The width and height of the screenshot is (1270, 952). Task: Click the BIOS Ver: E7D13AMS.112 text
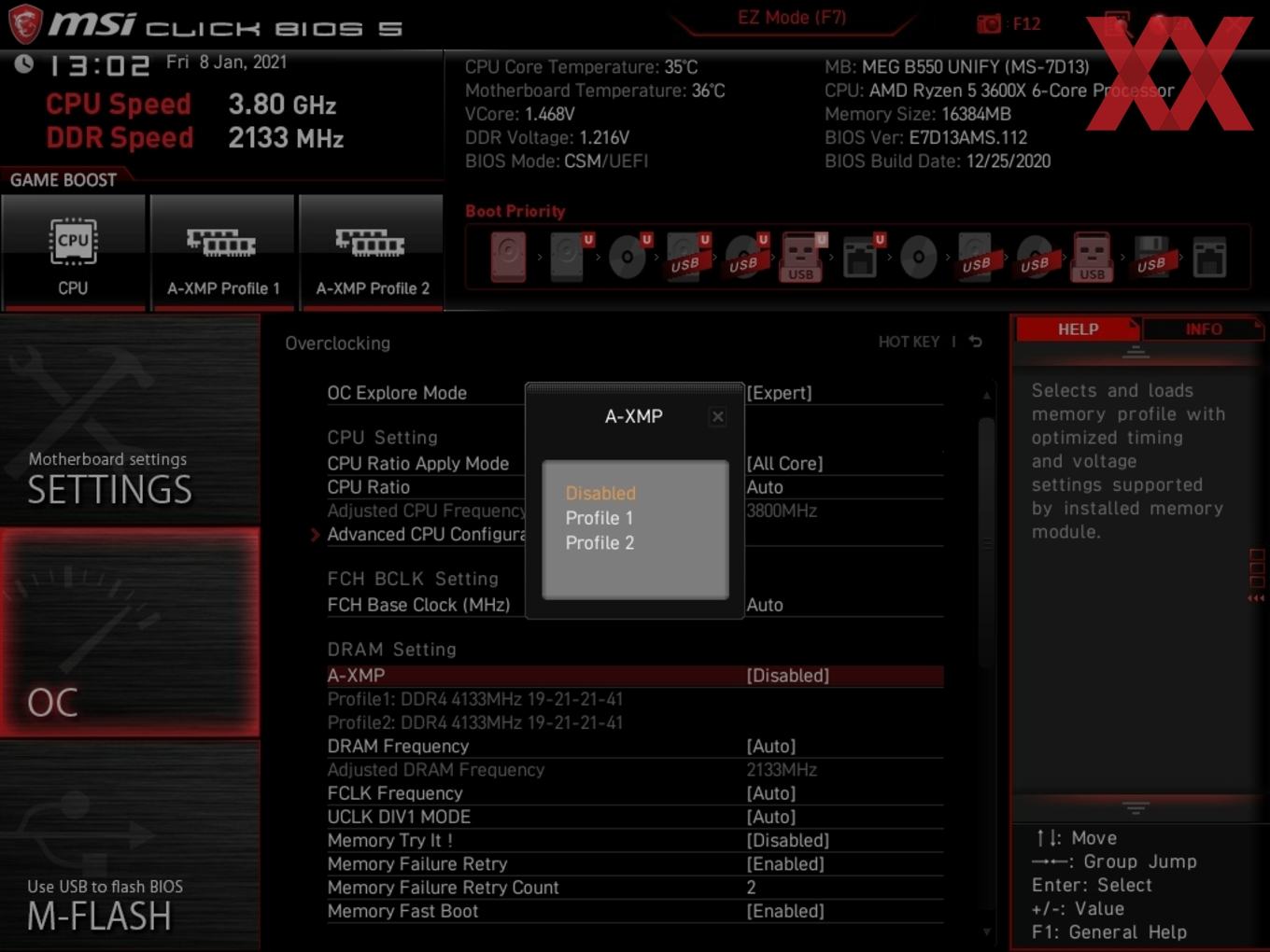925,137
